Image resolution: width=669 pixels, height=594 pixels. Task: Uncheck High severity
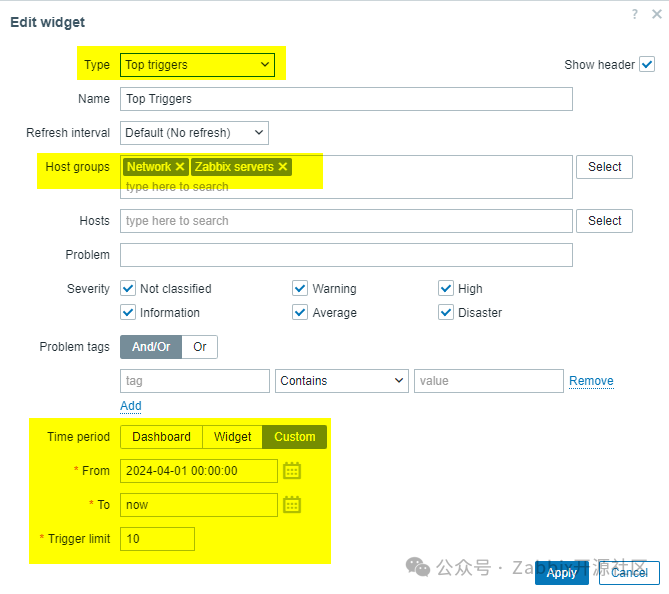[x=446, y=288]
